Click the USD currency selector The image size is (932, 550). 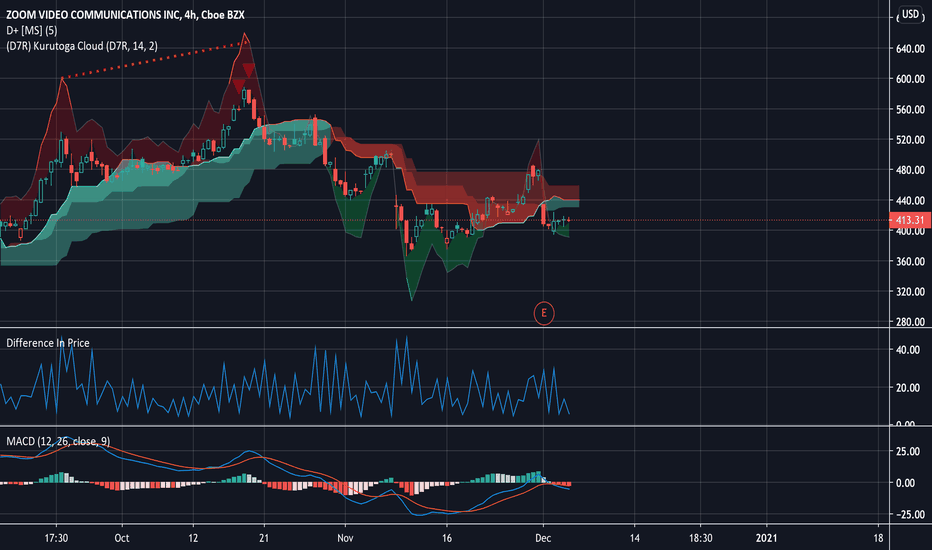tap(910, 14)
